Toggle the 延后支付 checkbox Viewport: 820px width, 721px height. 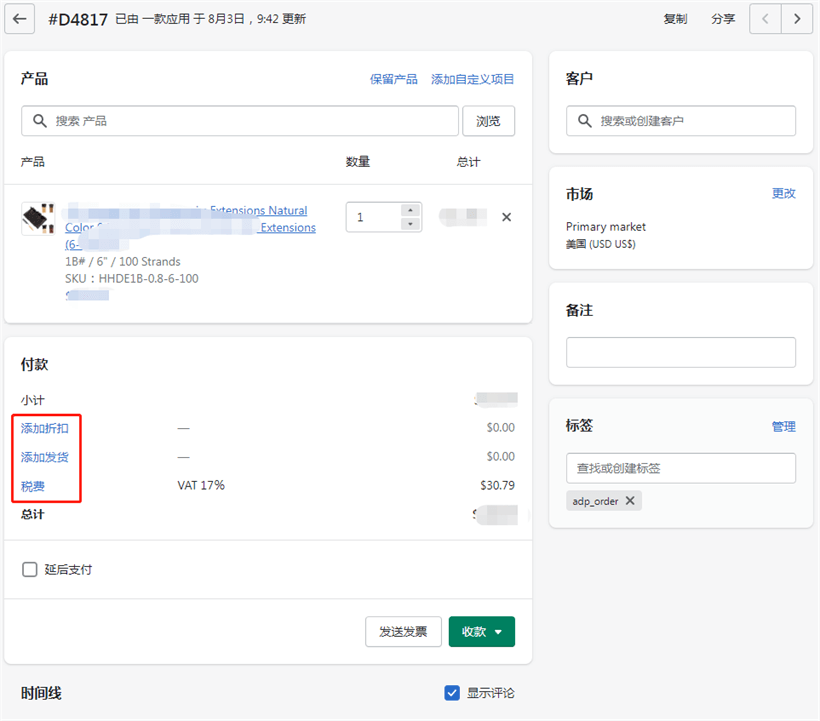point(30,569)
